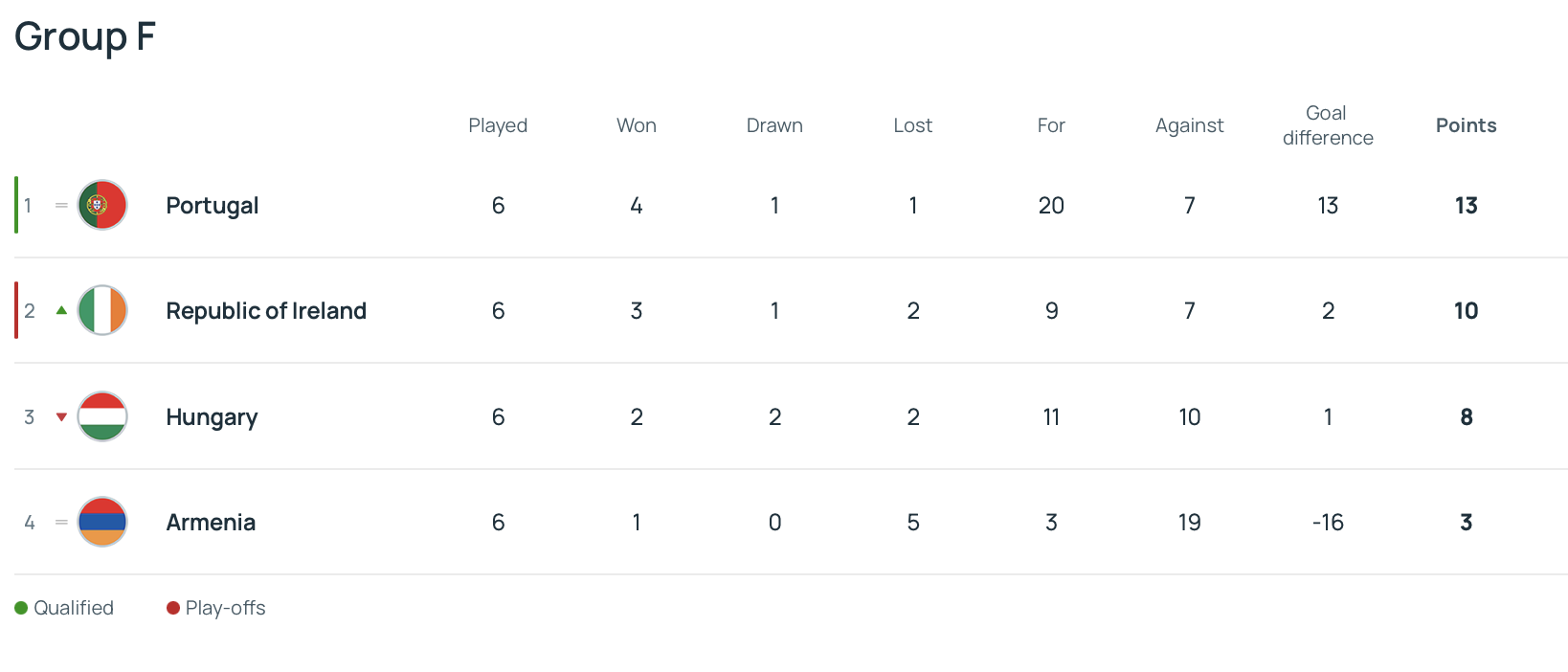Click the Against column header

(x=1189, y=125)
